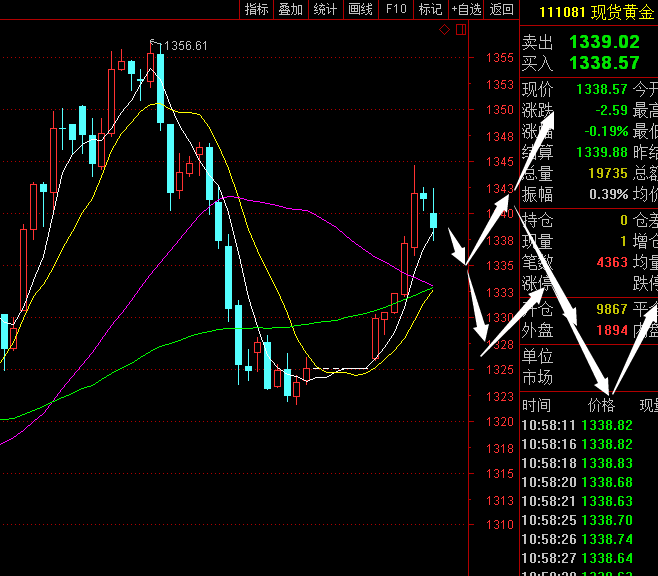Click the 1353 price axis label

point(500,85)
